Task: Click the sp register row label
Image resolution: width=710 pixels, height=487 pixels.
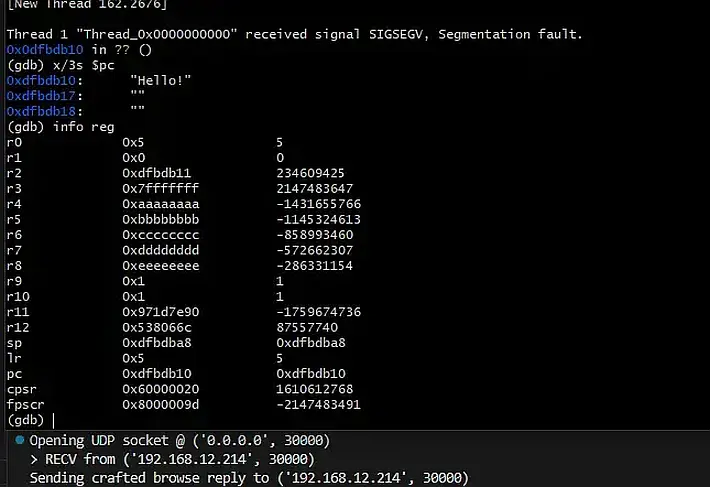Action: tap(14, 343)
